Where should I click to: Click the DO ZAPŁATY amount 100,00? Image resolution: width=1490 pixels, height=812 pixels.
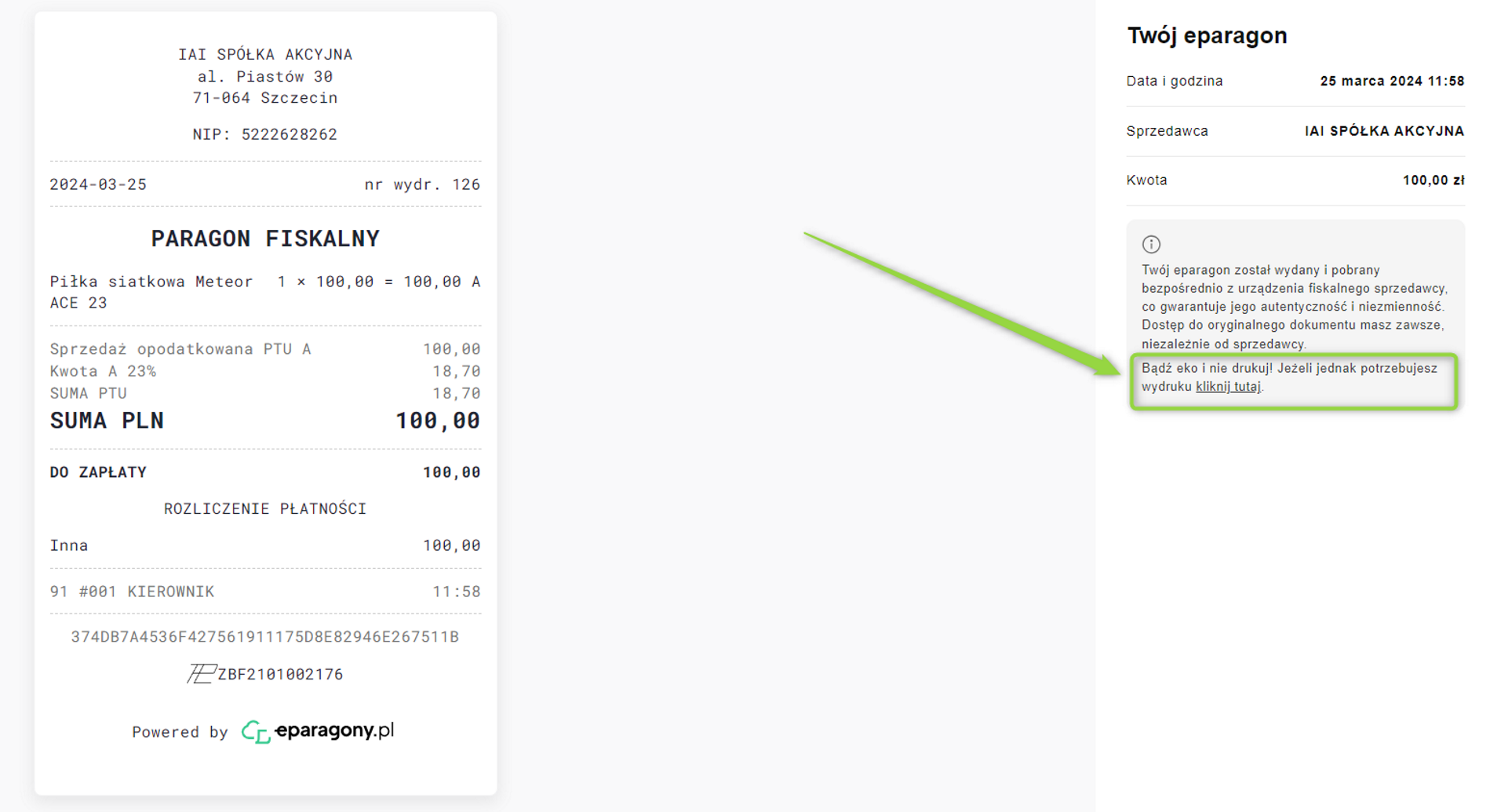pyautogui.click(x=451, y=472)
